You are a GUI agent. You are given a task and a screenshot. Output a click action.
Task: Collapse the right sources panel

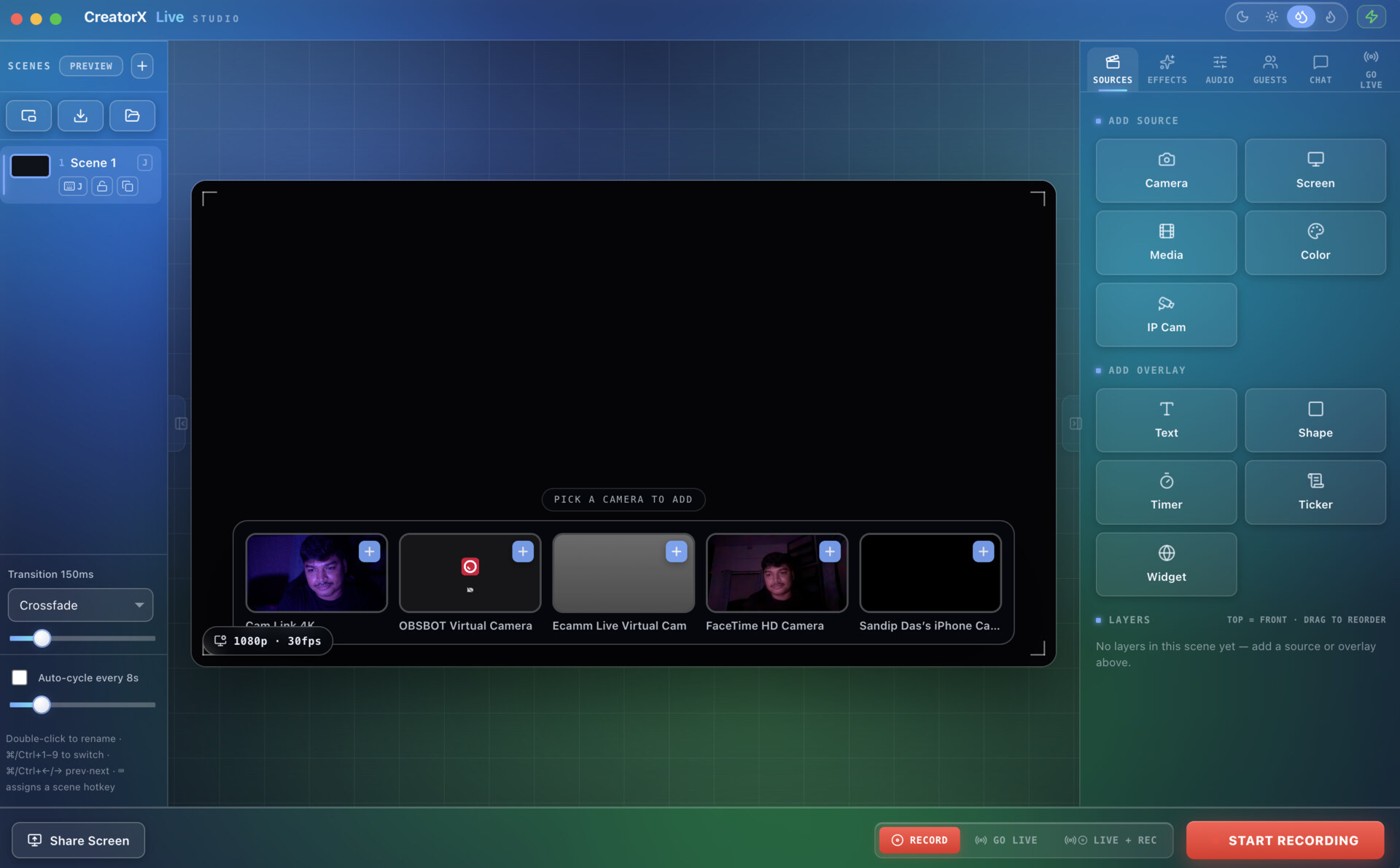click(x=1075, y=423)
